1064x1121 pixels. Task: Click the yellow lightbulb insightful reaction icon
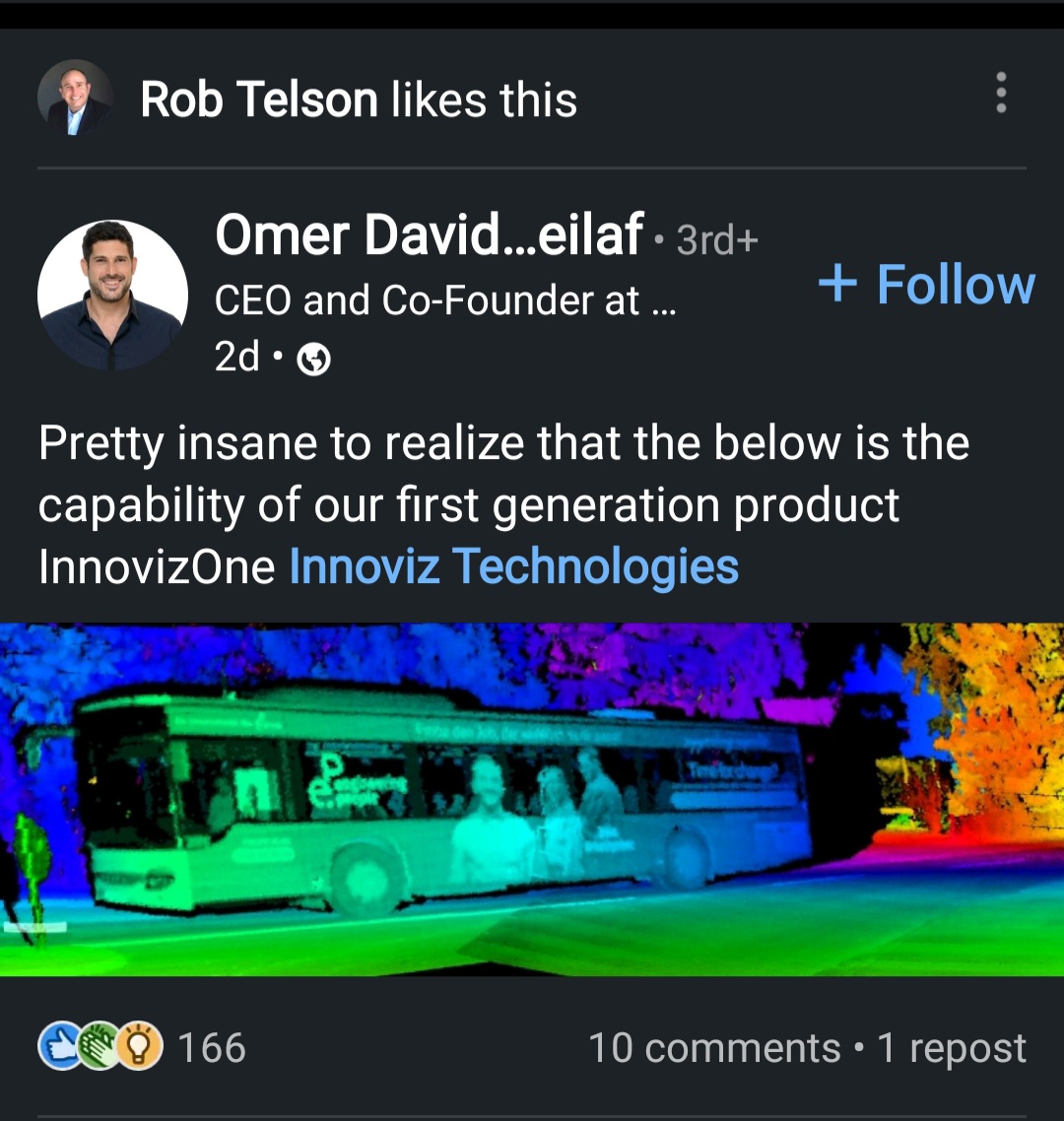click(141, 1047)
